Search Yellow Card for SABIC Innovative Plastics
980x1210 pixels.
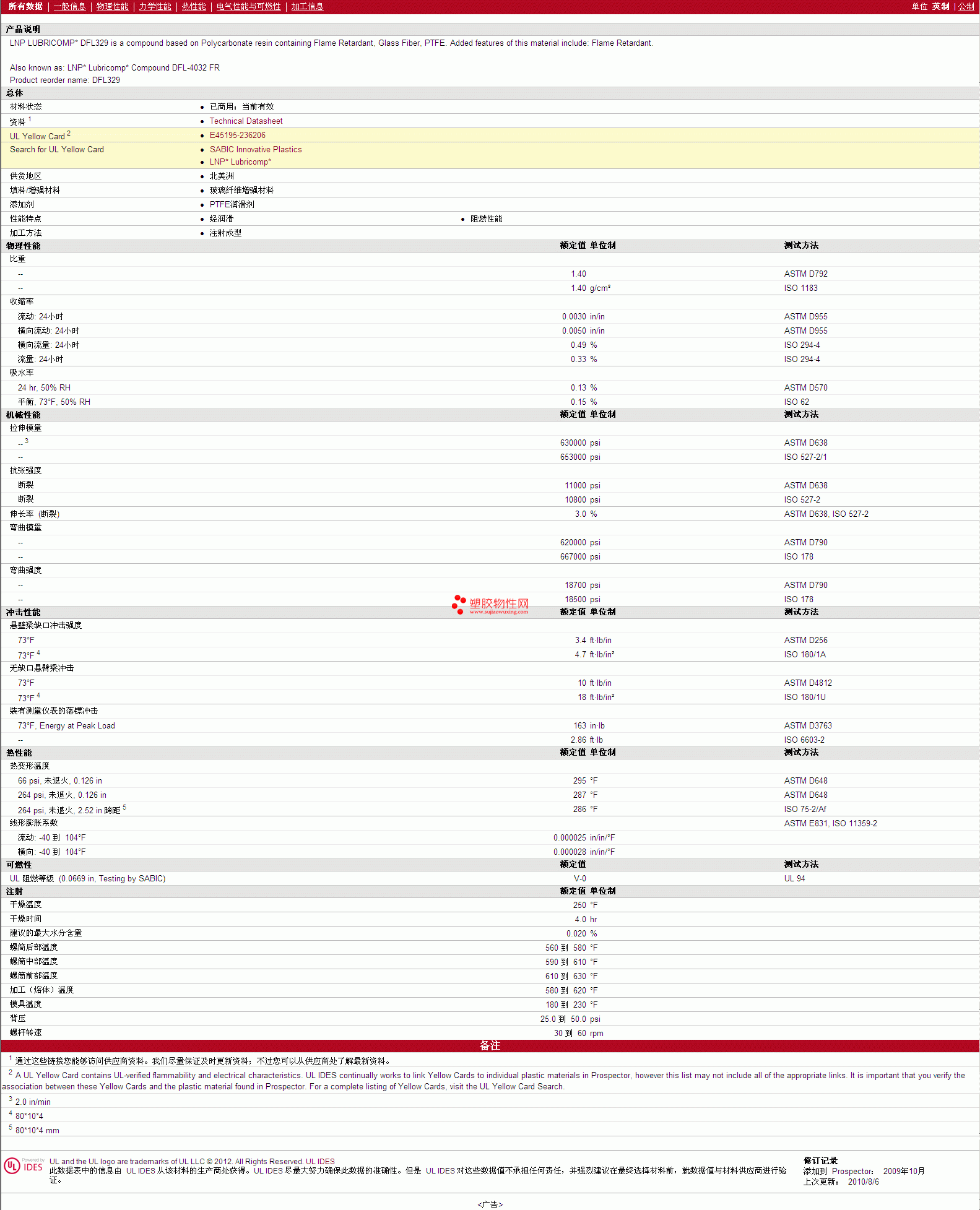tap(256, 150)
